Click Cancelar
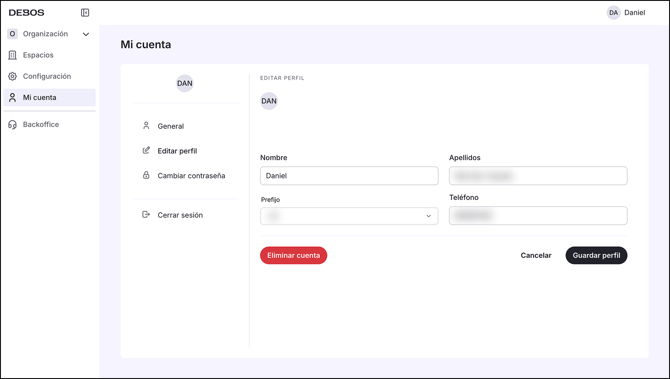670x379 pixels. [x=536, y=256]
